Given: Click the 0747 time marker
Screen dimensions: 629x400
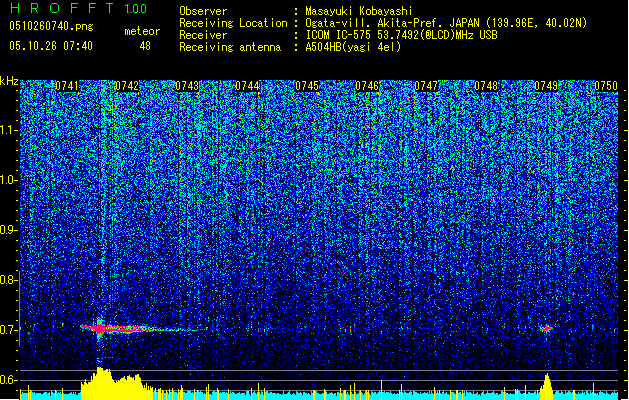Looking at the screenshot, I should (x=426, y=86).
